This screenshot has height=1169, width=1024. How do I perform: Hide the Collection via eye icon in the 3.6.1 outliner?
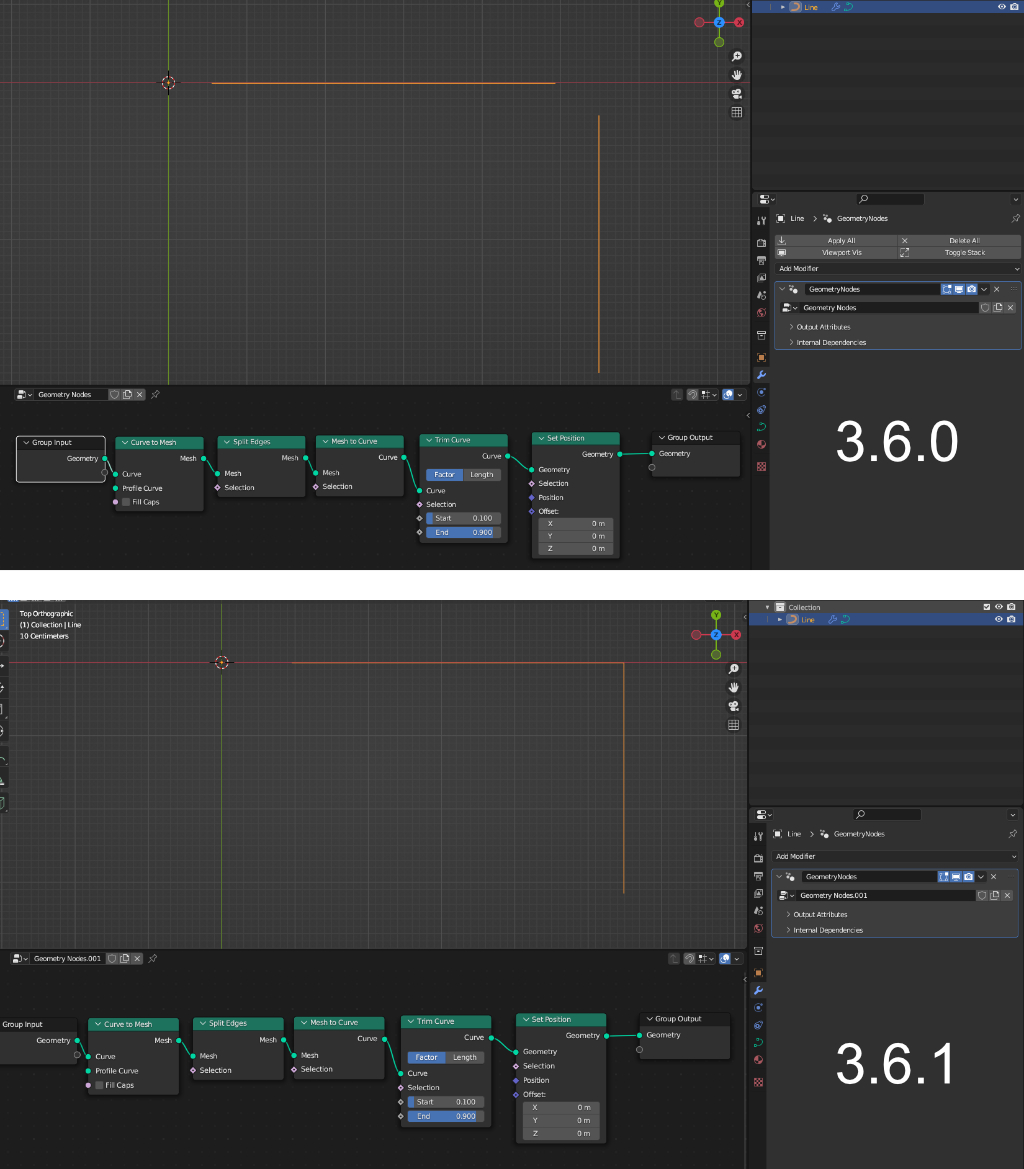click(x=999, y=608)
